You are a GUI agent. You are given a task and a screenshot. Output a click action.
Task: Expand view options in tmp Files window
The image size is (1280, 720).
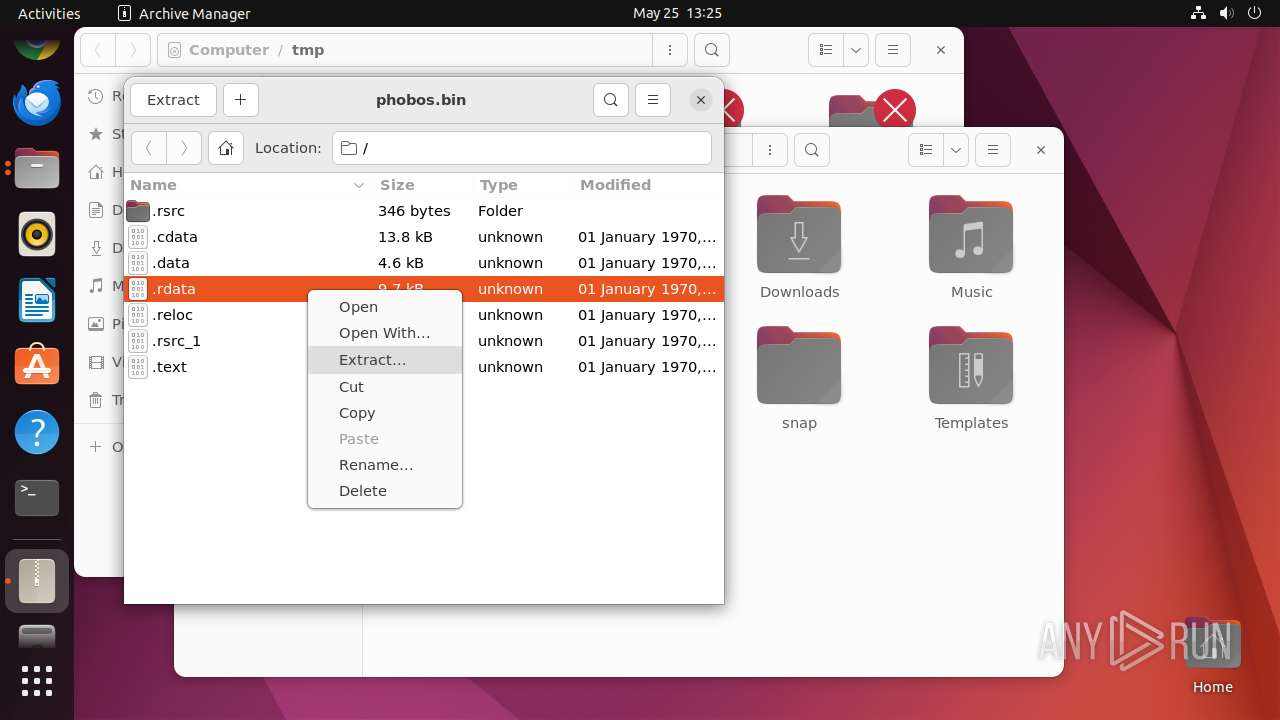point(856,50)
